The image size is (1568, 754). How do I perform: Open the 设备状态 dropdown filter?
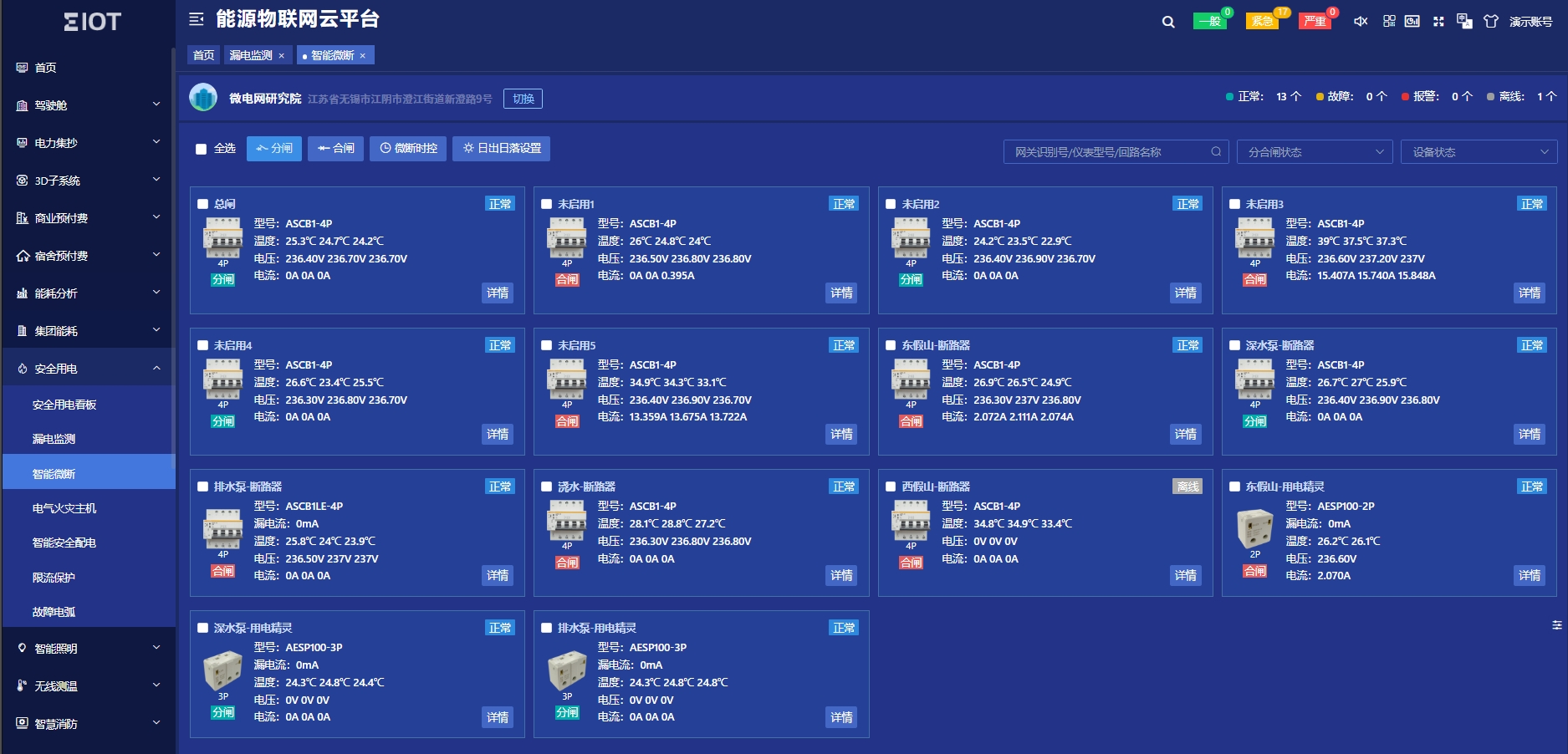(x=1479, y=152)
